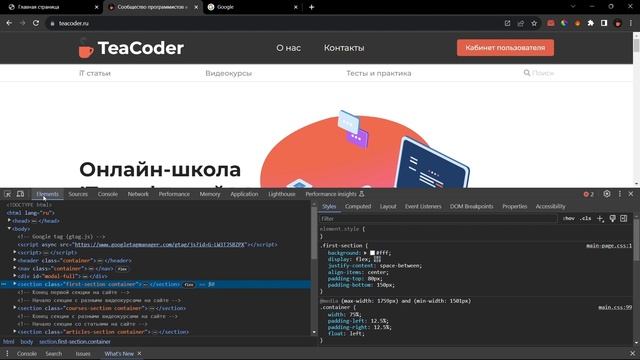
Task: Open the Тесты и практика nav link
Action: coord(379,73)
